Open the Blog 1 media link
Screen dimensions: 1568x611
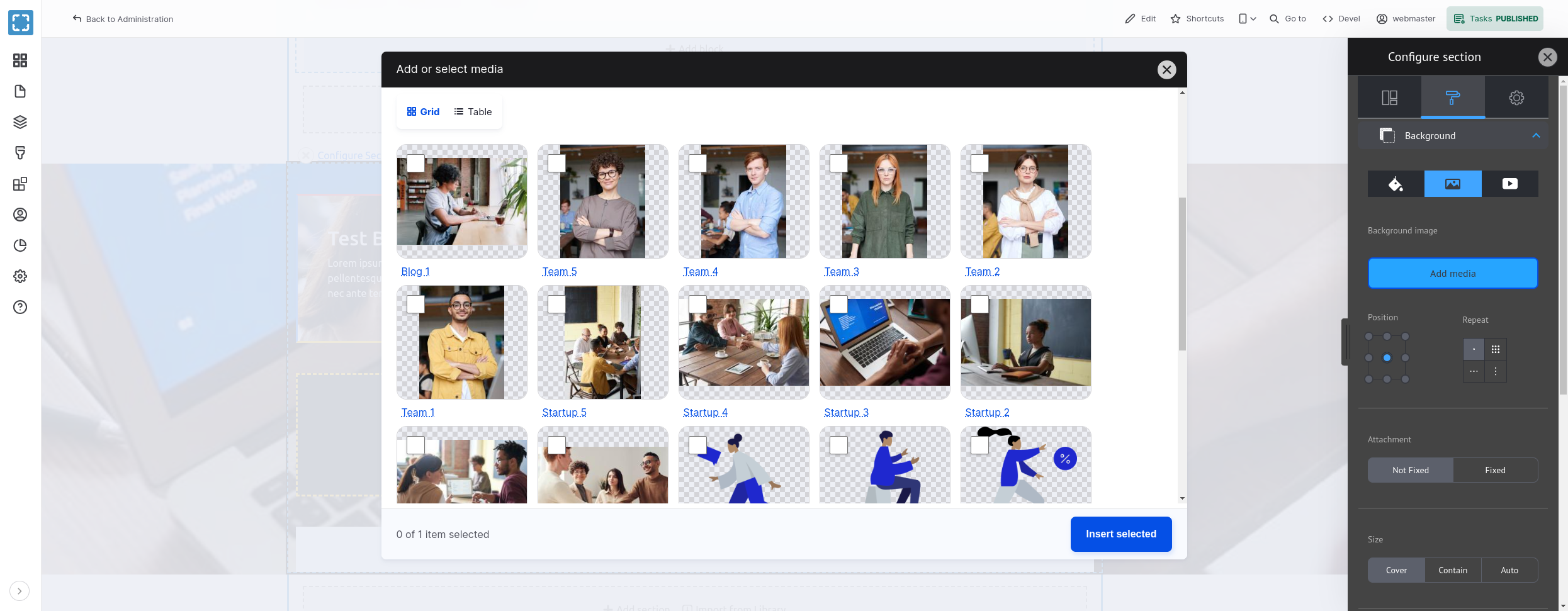coord(415,272)
